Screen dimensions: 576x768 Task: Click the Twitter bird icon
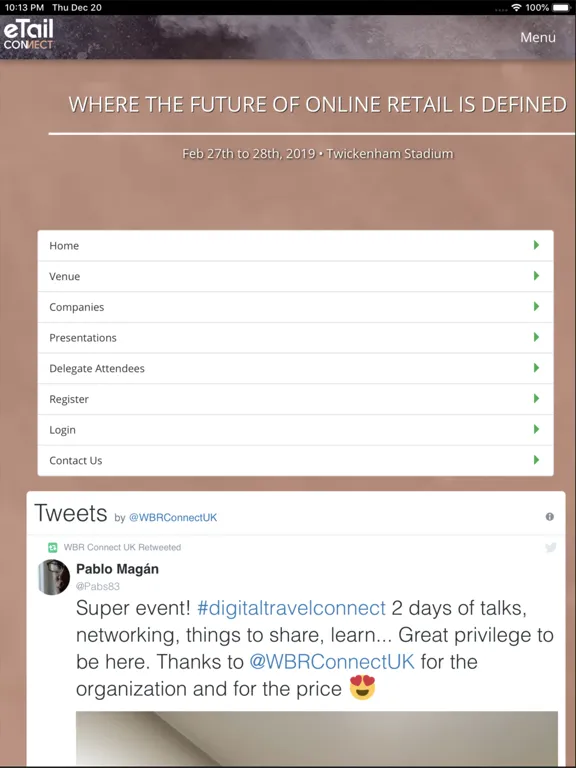[x=551, y=548]
